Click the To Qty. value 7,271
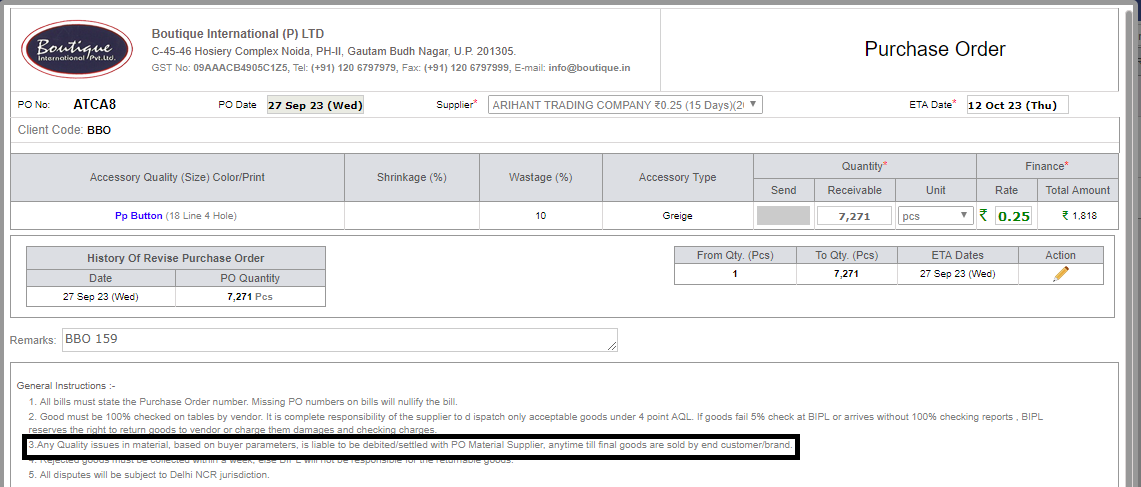Image resolution: width=1141 pixels, height=487 pixels. pyautogui.click(x=846, y=274)
